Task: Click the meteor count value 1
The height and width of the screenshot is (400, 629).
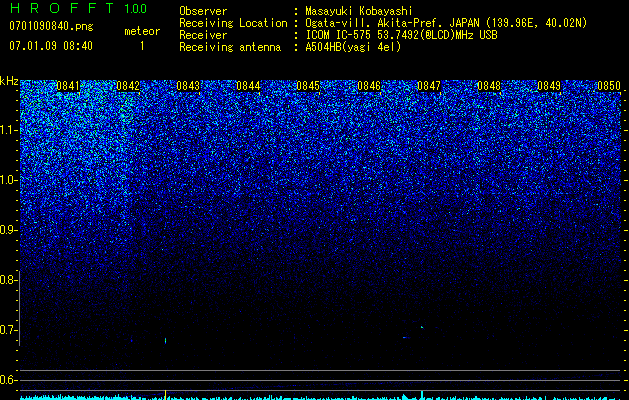Action: [142, 46]
